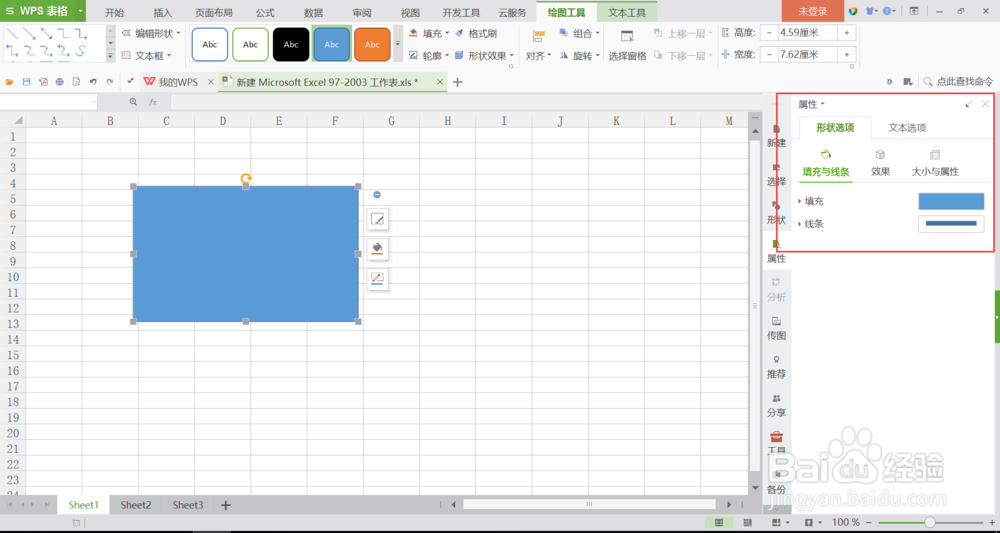Image resolution: width=1000 pixels, height=533 pixels.
Task: Decrease the 高度 height value
Action: point(770,33)
